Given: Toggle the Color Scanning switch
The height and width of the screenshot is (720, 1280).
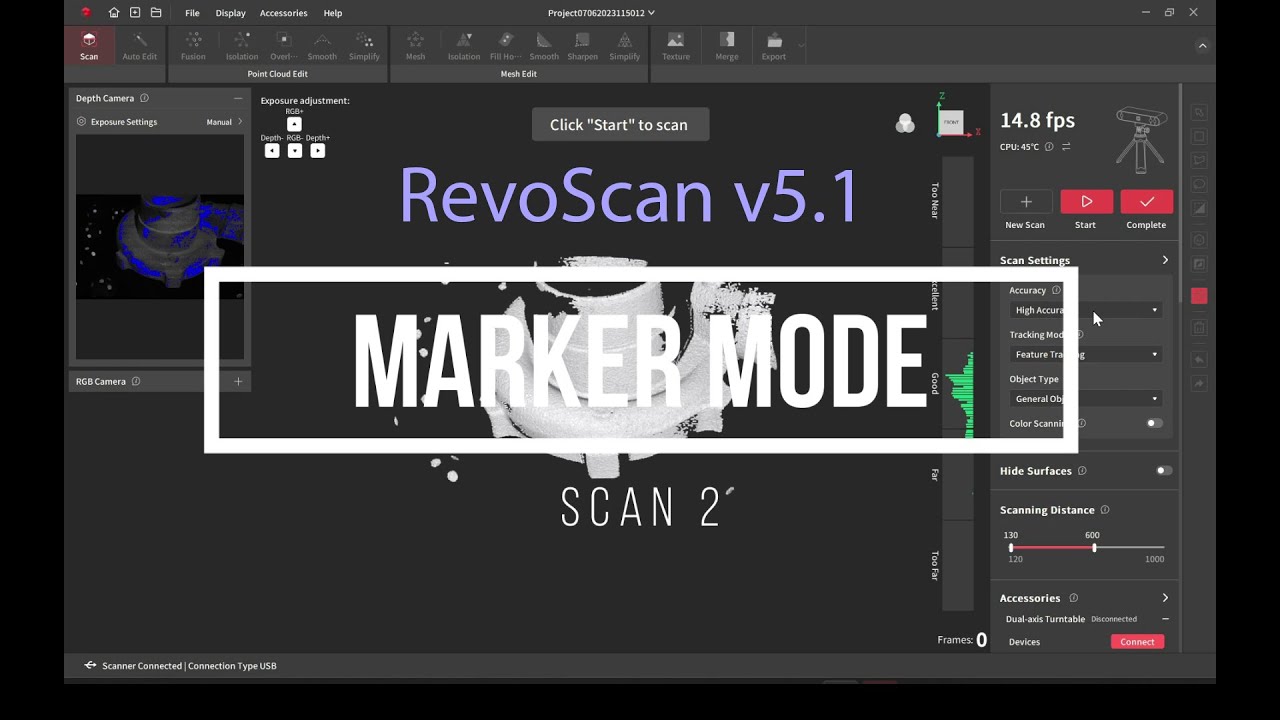Looking at the screenshot, I should 1154,423.
